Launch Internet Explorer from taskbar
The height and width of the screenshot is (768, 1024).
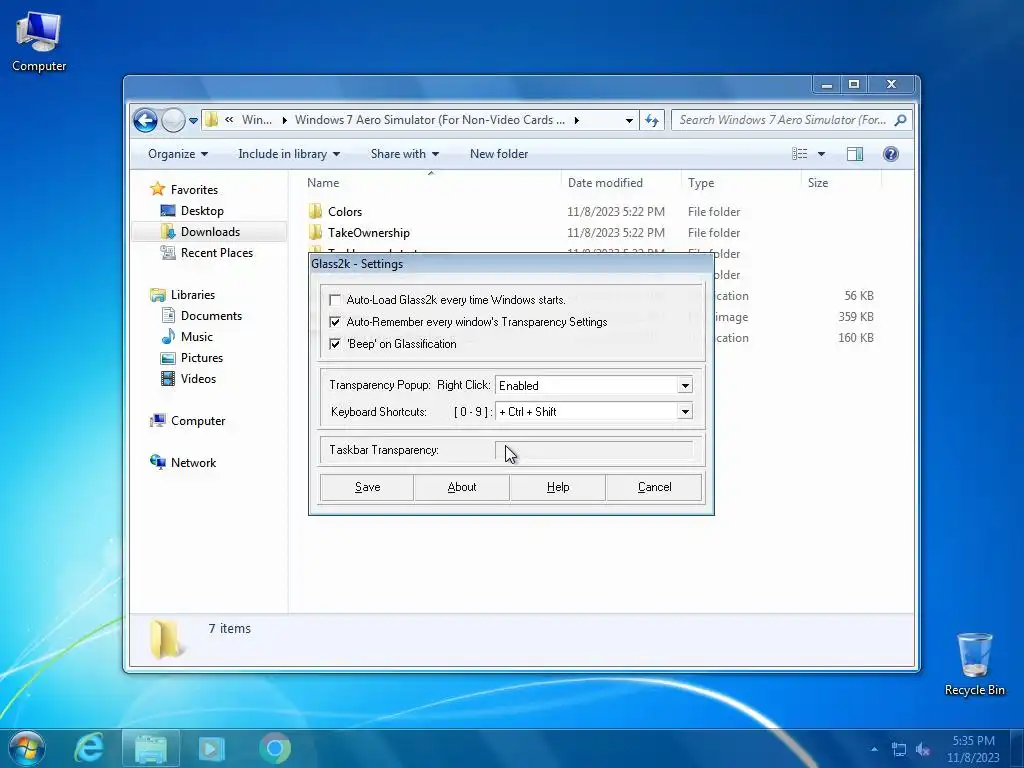(89, 748)
